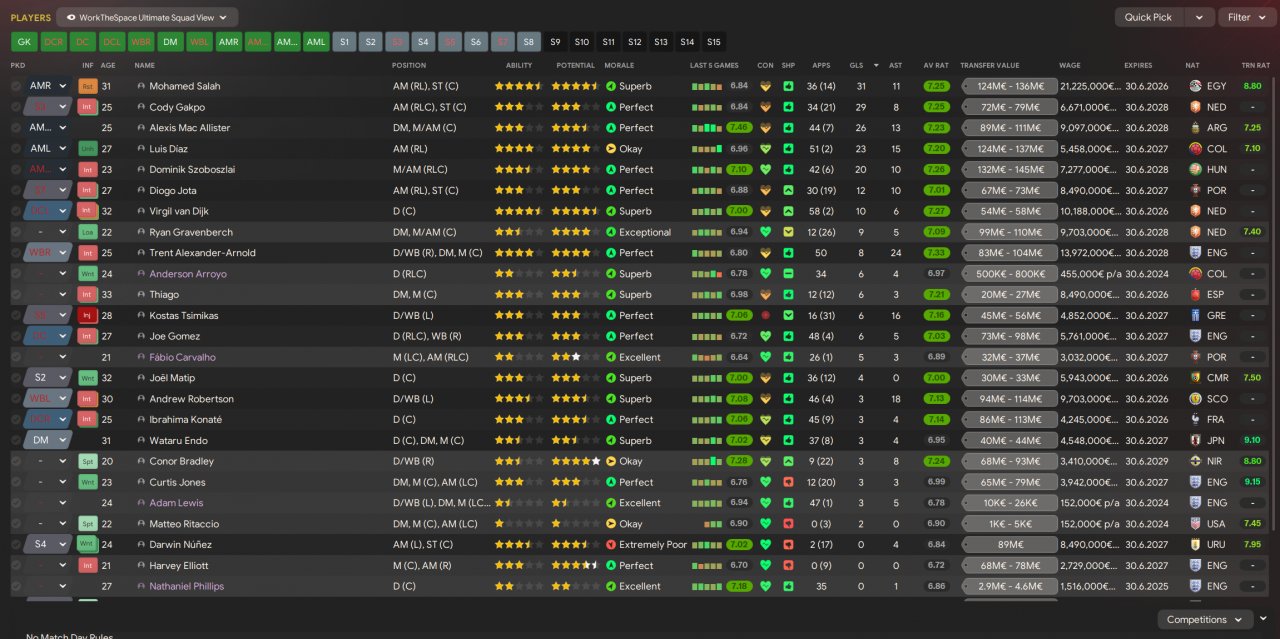Open the Quick Pick arrow menu

pos(1199,17)
